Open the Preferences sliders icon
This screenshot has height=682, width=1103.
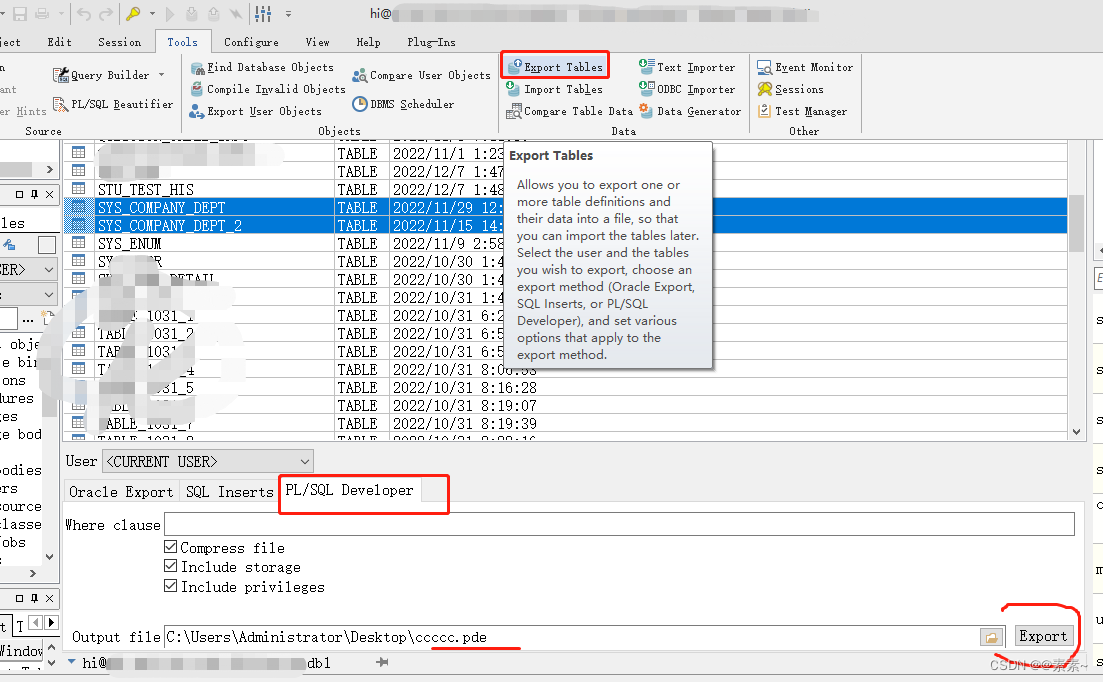[263, 13]
